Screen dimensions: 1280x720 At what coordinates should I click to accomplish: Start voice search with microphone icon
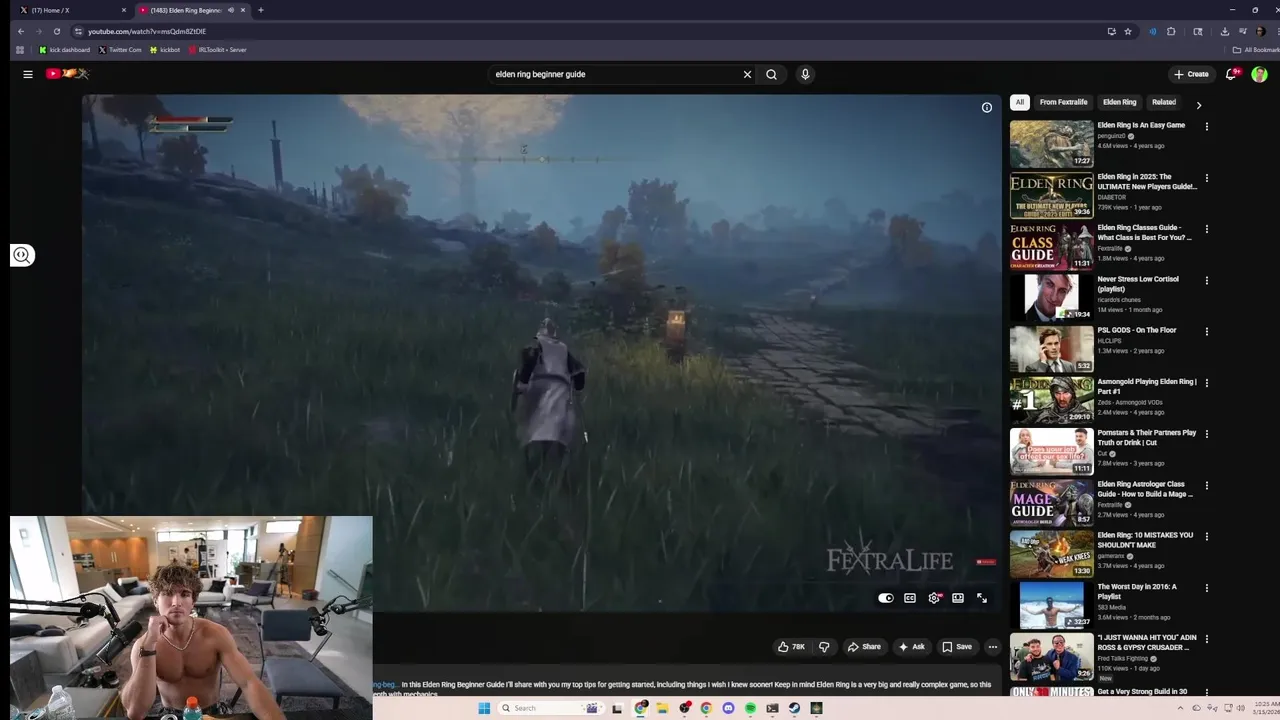tap(805, 74)
